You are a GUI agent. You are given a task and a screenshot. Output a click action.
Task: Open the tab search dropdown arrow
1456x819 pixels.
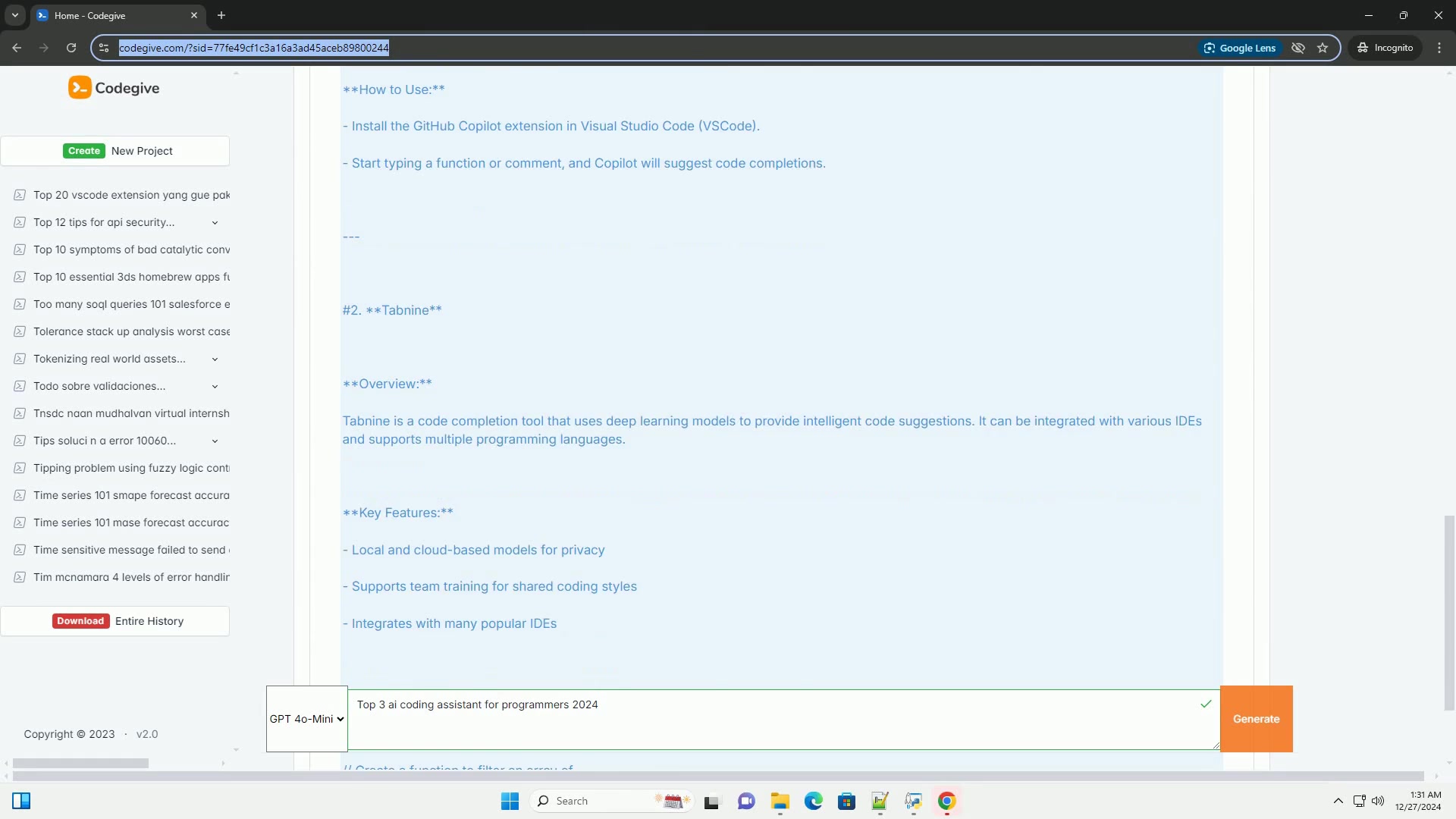click(x=14, y=15)
